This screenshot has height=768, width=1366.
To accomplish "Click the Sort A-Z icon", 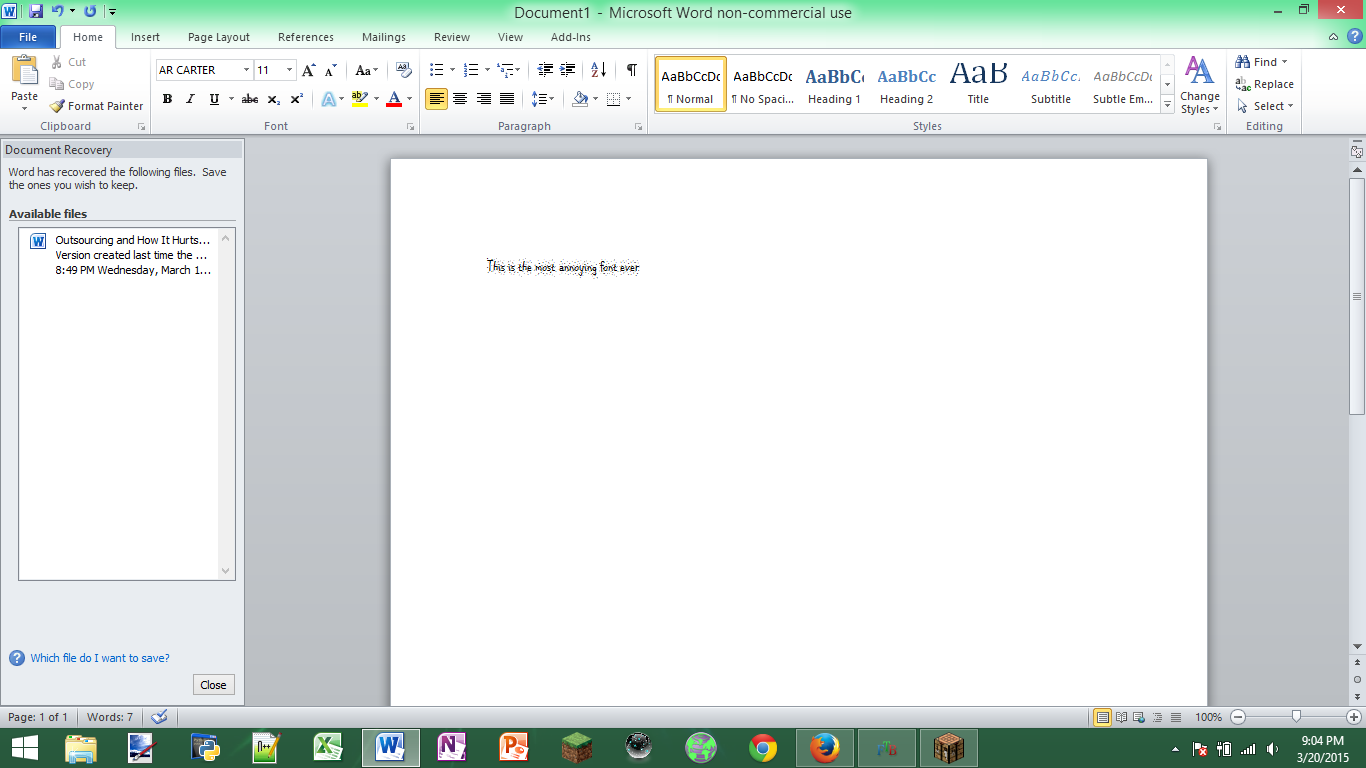I will point(598,70).
